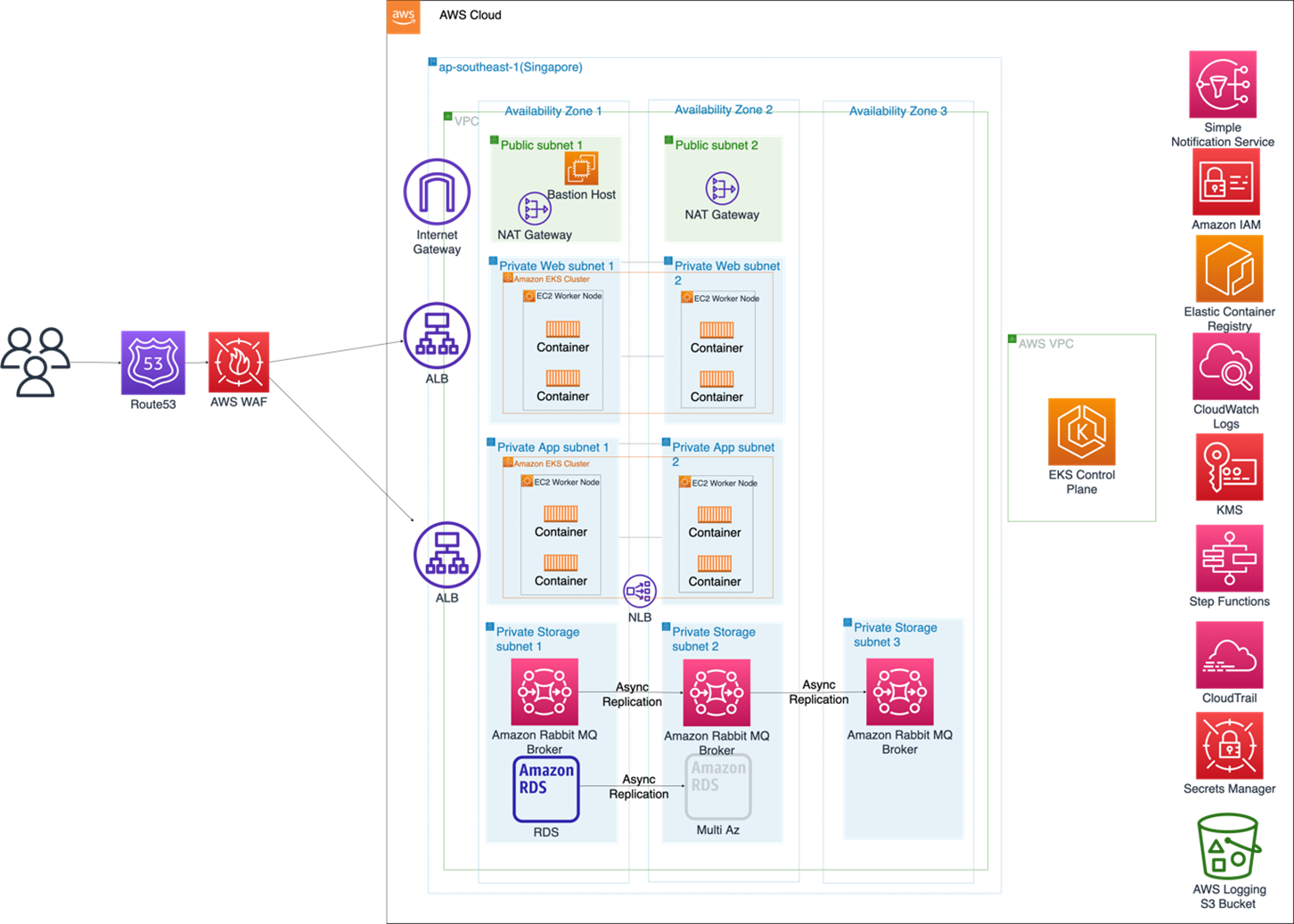1294x924 pixels.
Task: Click "Amazon EKS Cluster" in Private Web subnet 1
Action: [x=552, y=279]
